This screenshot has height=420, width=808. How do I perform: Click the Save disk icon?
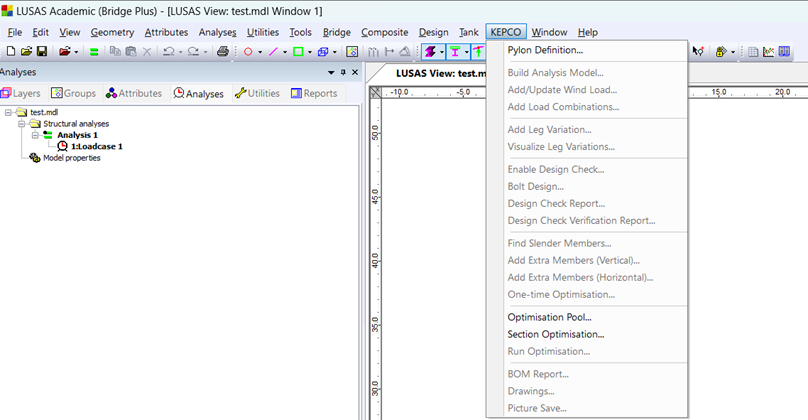click(42, 51)
